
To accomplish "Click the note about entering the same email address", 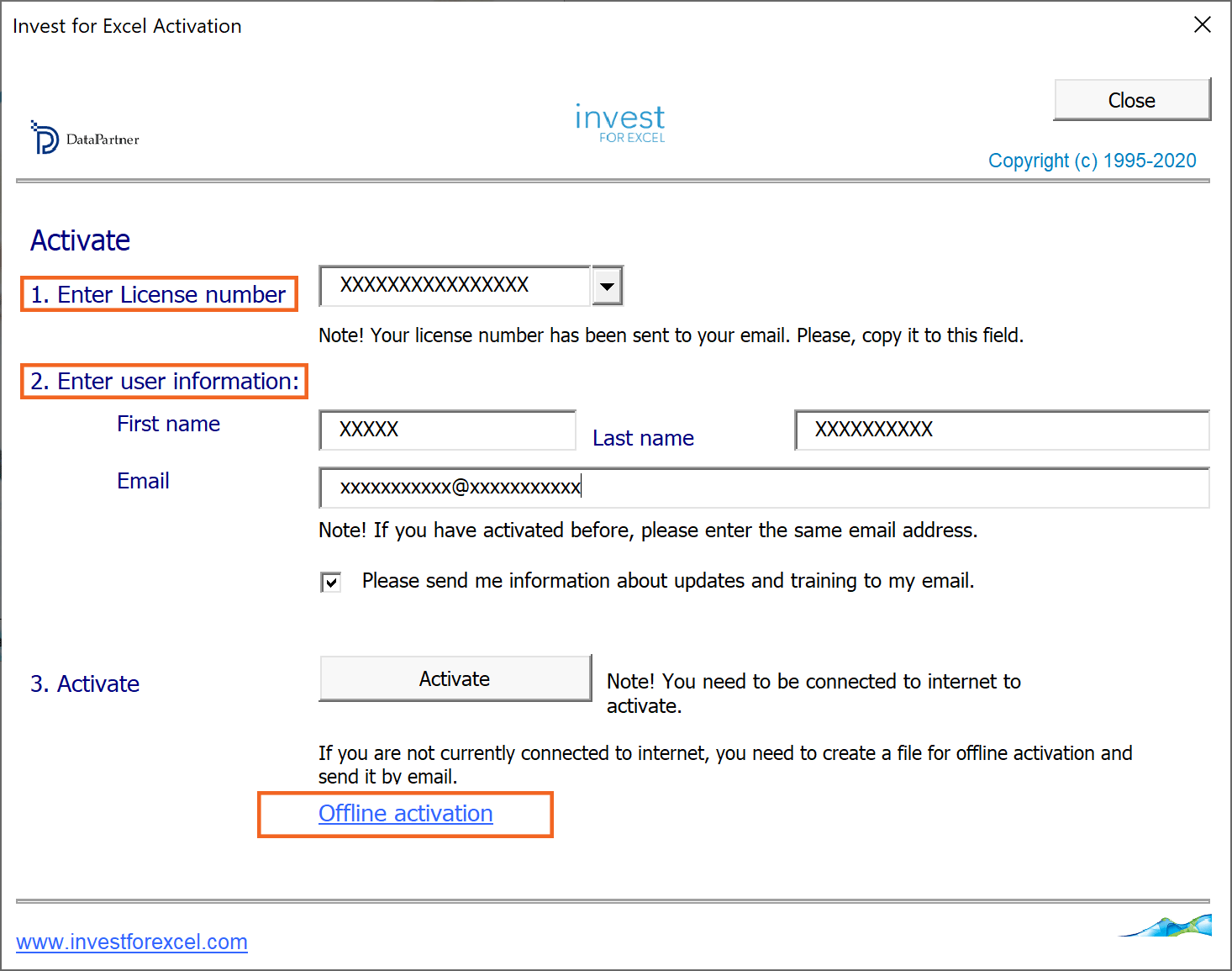I will (648, 530).
